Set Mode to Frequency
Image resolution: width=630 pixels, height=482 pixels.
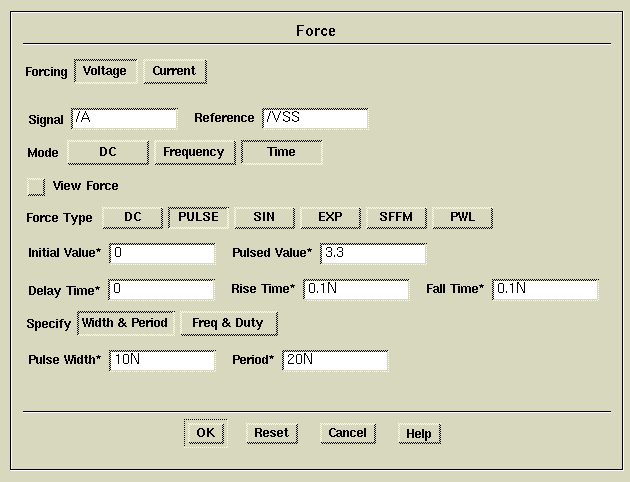(x=194, y=152)
